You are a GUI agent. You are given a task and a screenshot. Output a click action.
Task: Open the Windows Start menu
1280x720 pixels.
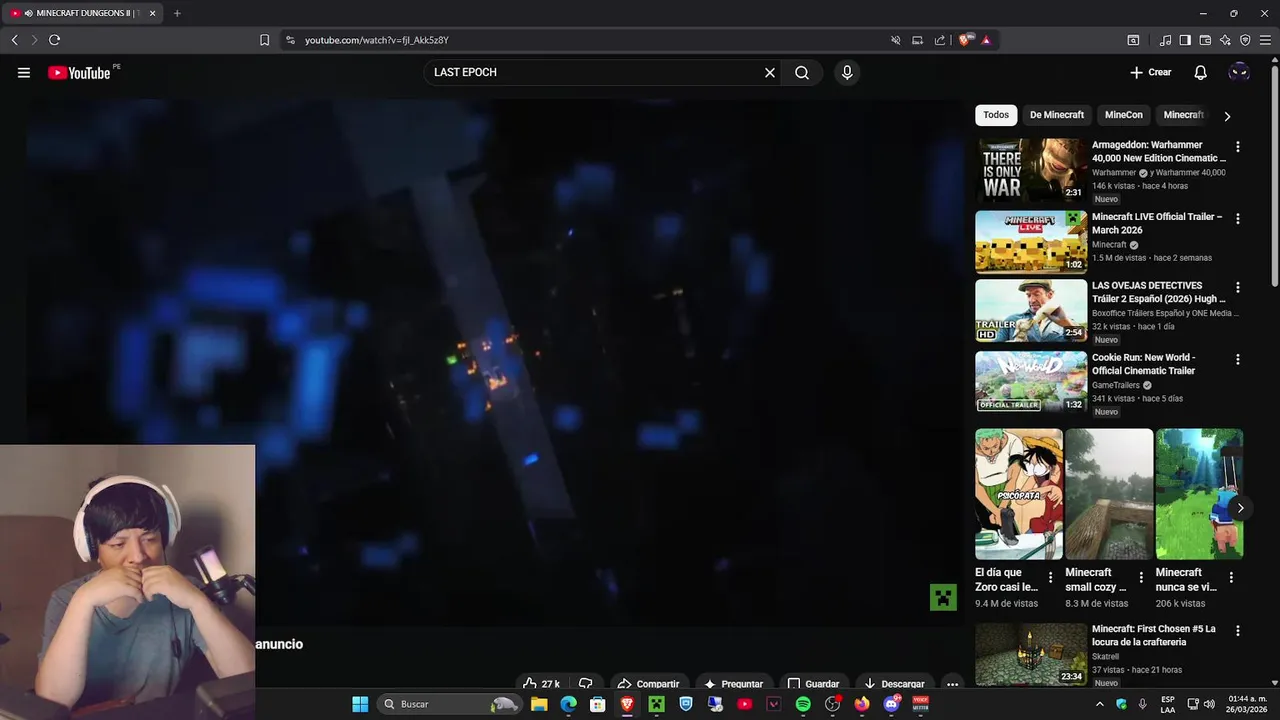360,704
